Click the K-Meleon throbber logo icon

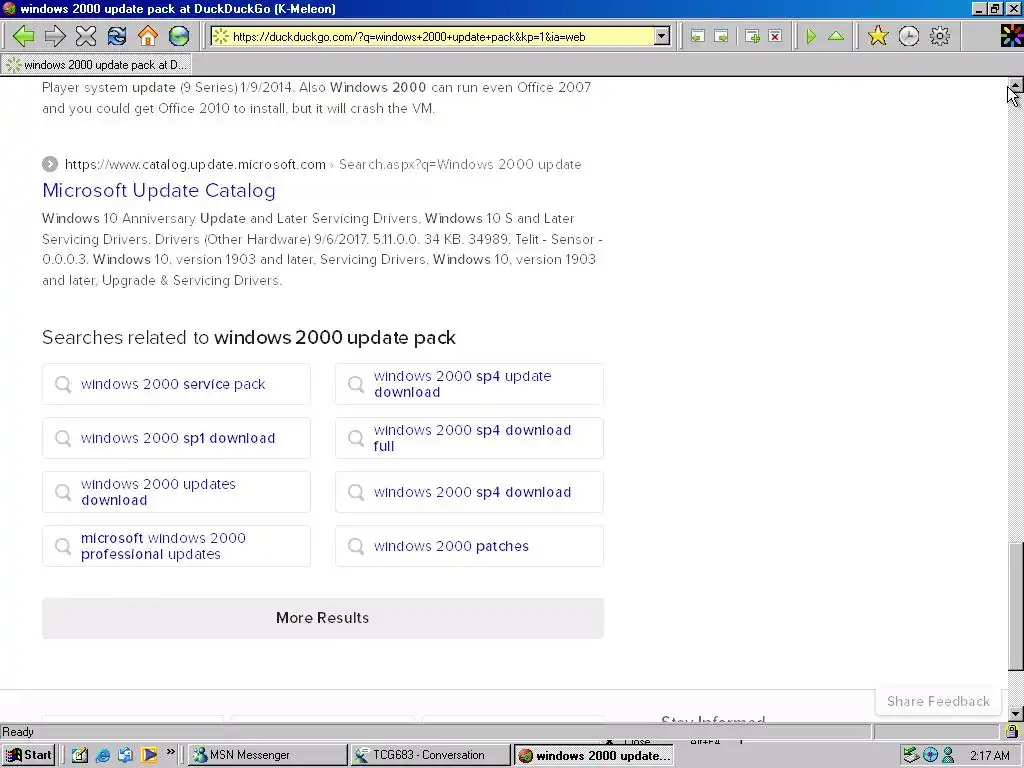(x=1012, y=36)
